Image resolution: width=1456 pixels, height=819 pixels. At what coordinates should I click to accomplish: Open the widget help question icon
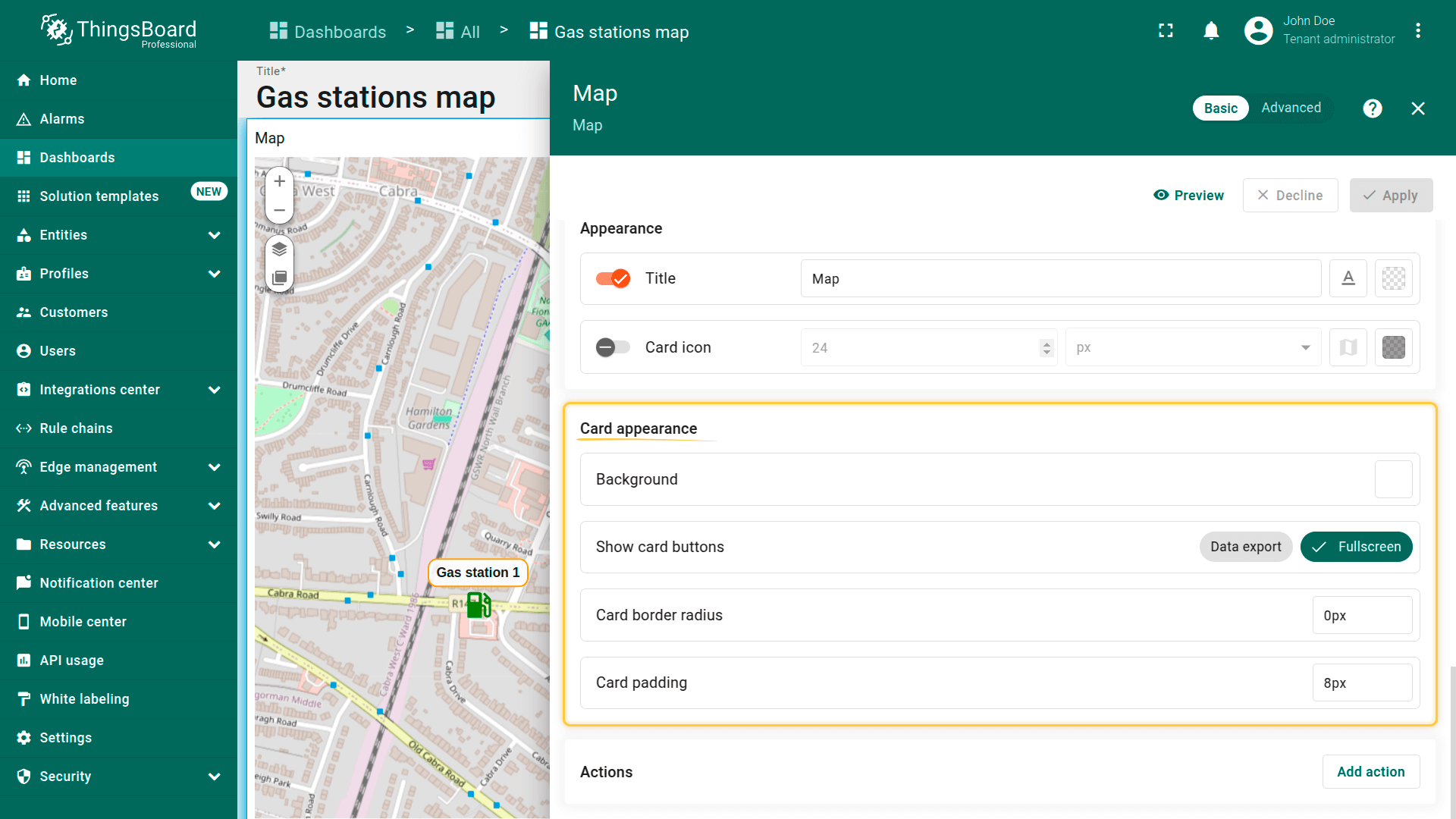[1372, 108]
